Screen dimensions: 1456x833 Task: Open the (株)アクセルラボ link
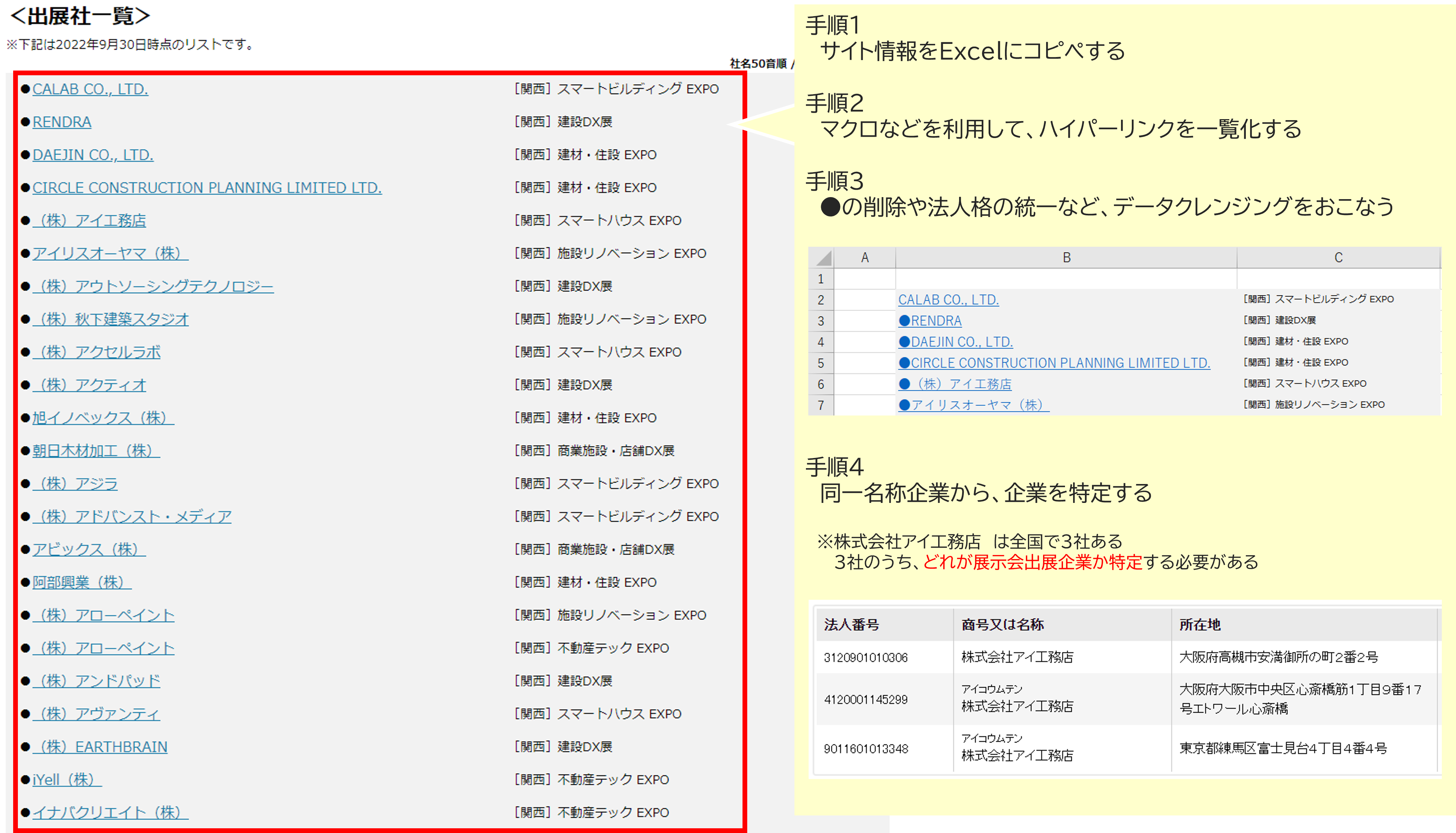96,352
